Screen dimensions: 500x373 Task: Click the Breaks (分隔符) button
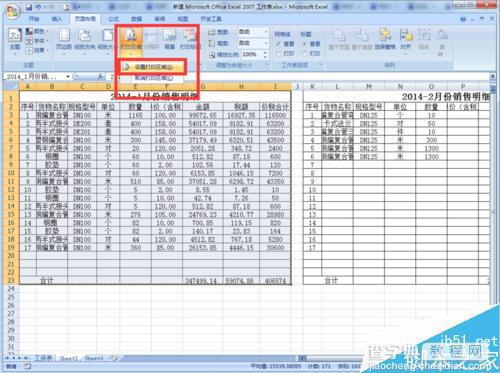click(151, 40)
